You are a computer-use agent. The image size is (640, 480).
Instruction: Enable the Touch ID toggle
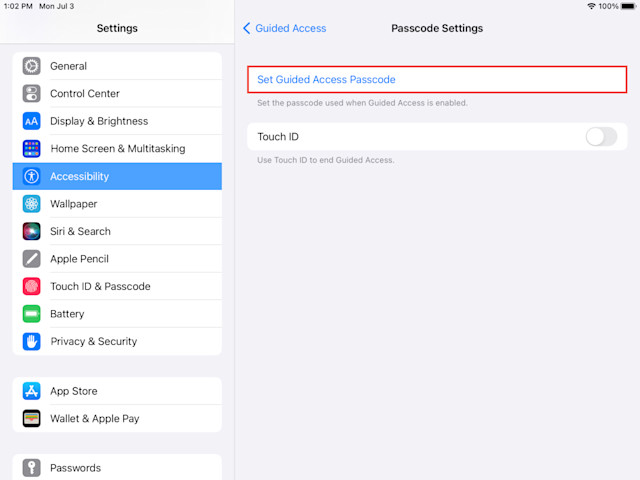click(601, 137)
